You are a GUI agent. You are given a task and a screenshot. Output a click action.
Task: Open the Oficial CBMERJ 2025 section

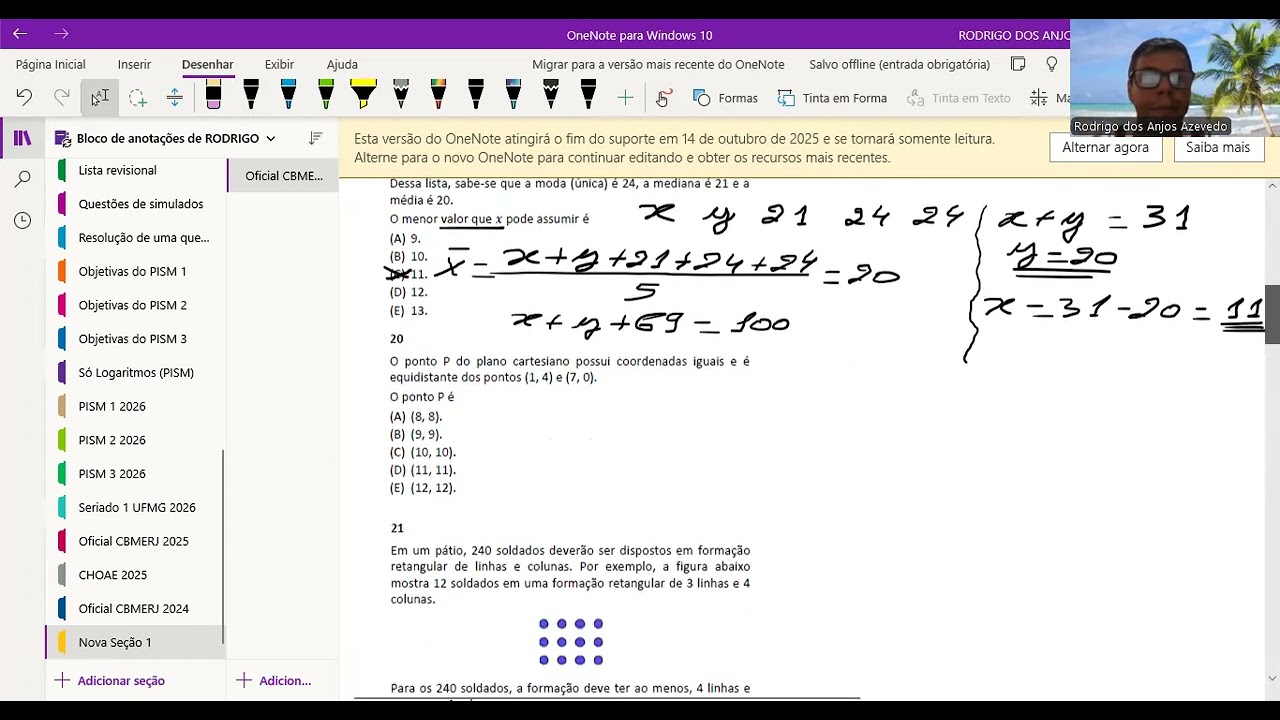tap(134, 541)
